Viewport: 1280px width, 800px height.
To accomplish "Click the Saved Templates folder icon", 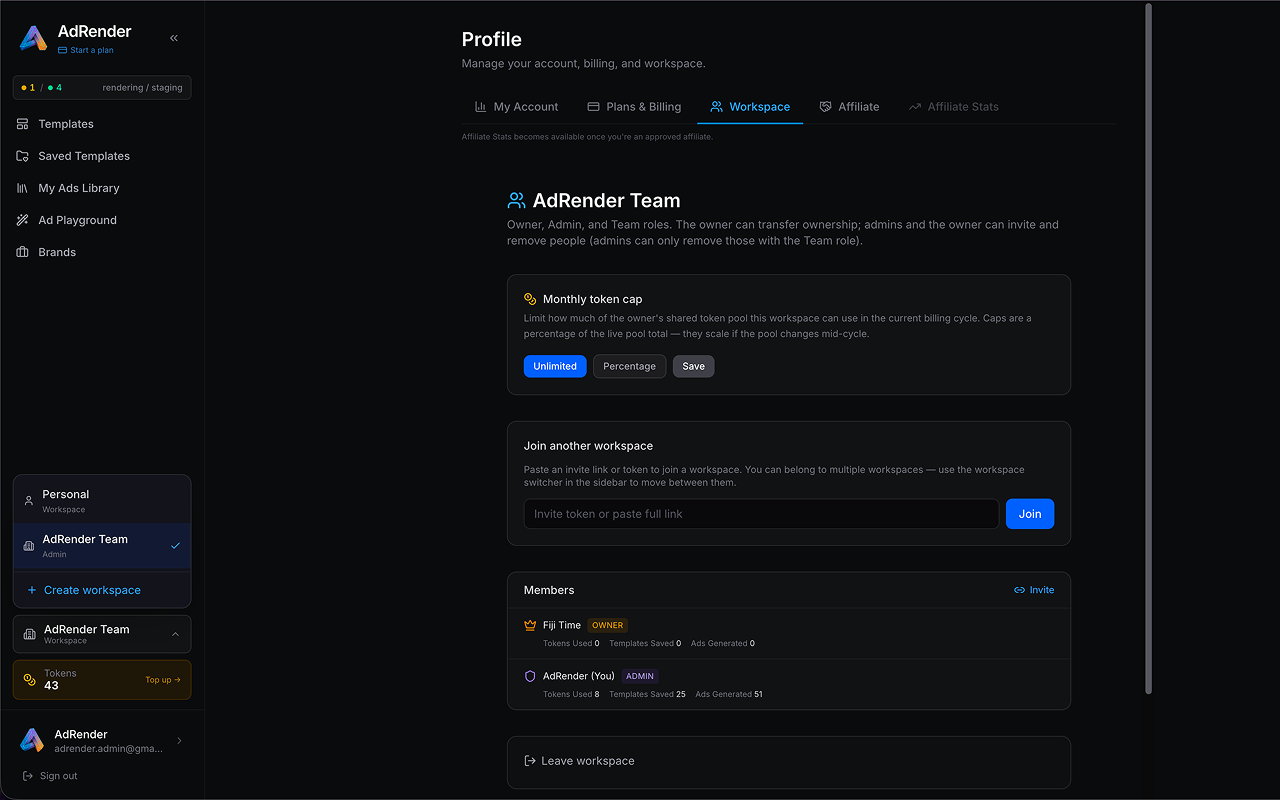I will 22,156.
